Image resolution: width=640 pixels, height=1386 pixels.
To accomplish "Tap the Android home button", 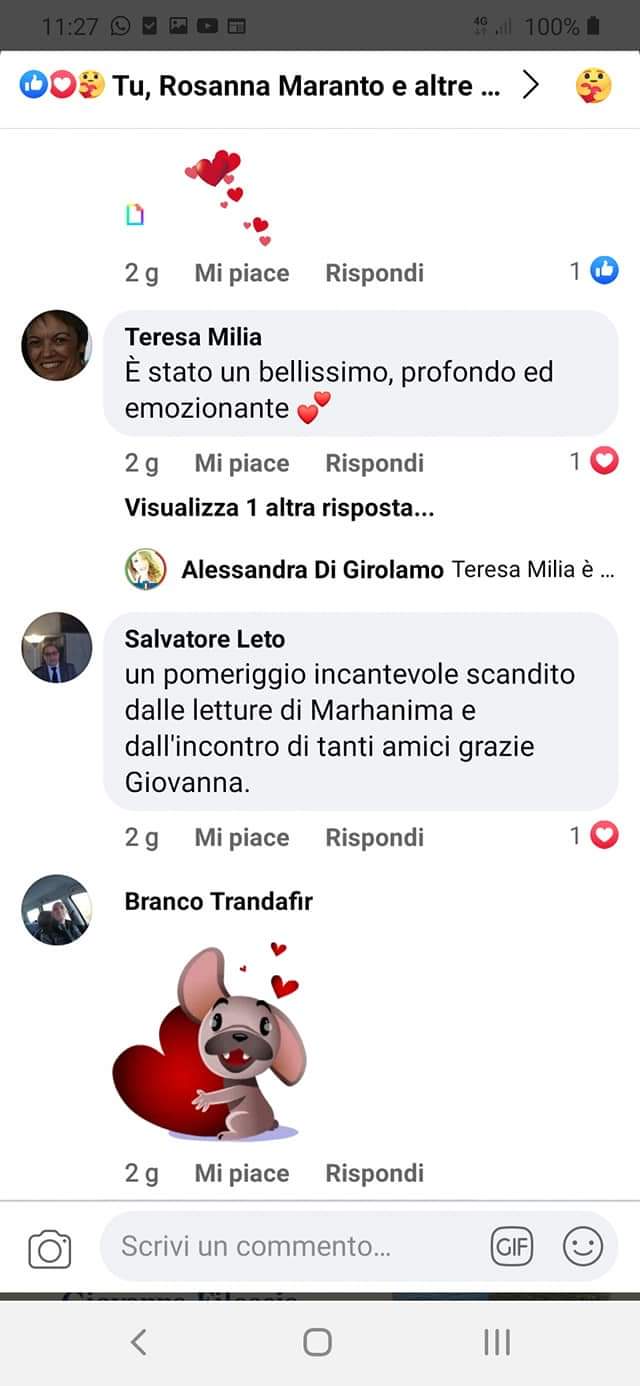I will click(x=318, y=1342).
